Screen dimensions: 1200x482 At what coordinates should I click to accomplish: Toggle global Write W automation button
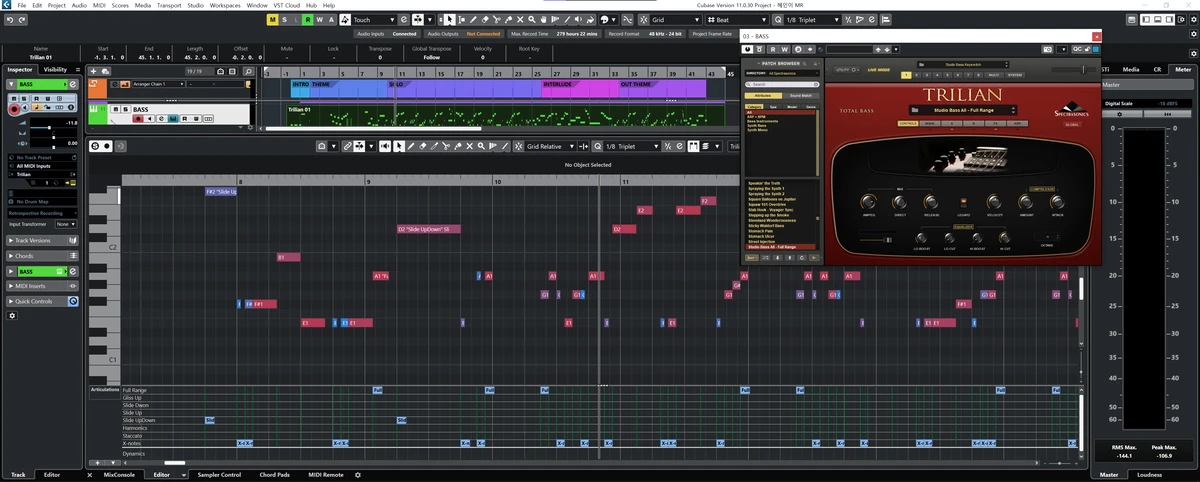click(x=320, y=19)
